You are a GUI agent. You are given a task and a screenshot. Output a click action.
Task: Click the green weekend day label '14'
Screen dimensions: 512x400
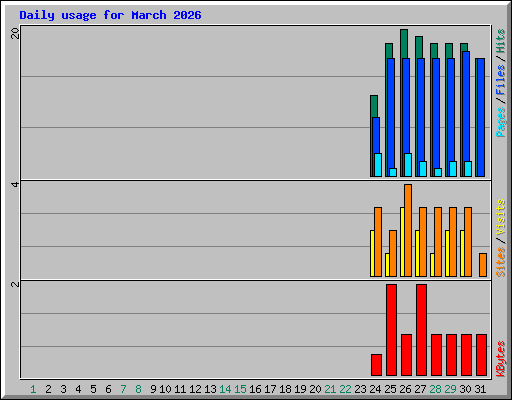225,389
